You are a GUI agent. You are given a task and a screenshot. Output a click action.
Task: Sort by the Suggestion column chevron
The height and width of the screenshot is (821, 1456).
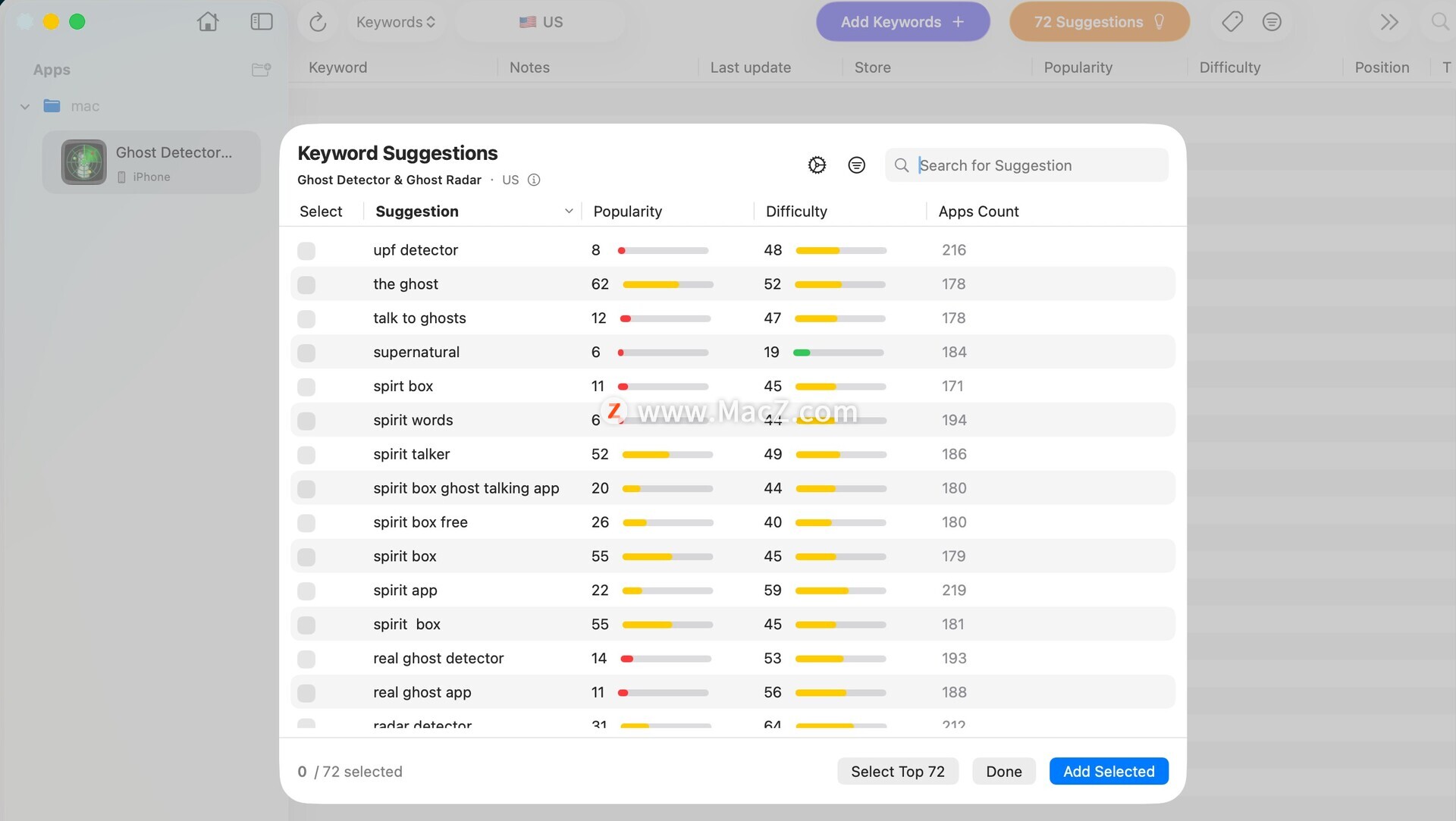(x=568, y=212)
